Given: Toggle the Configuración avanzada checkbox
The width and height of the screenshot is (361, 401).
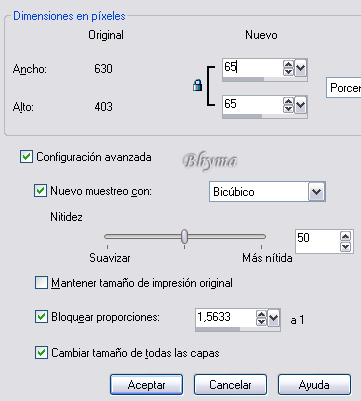Looking at the screenshot, I should pos(26,157).
